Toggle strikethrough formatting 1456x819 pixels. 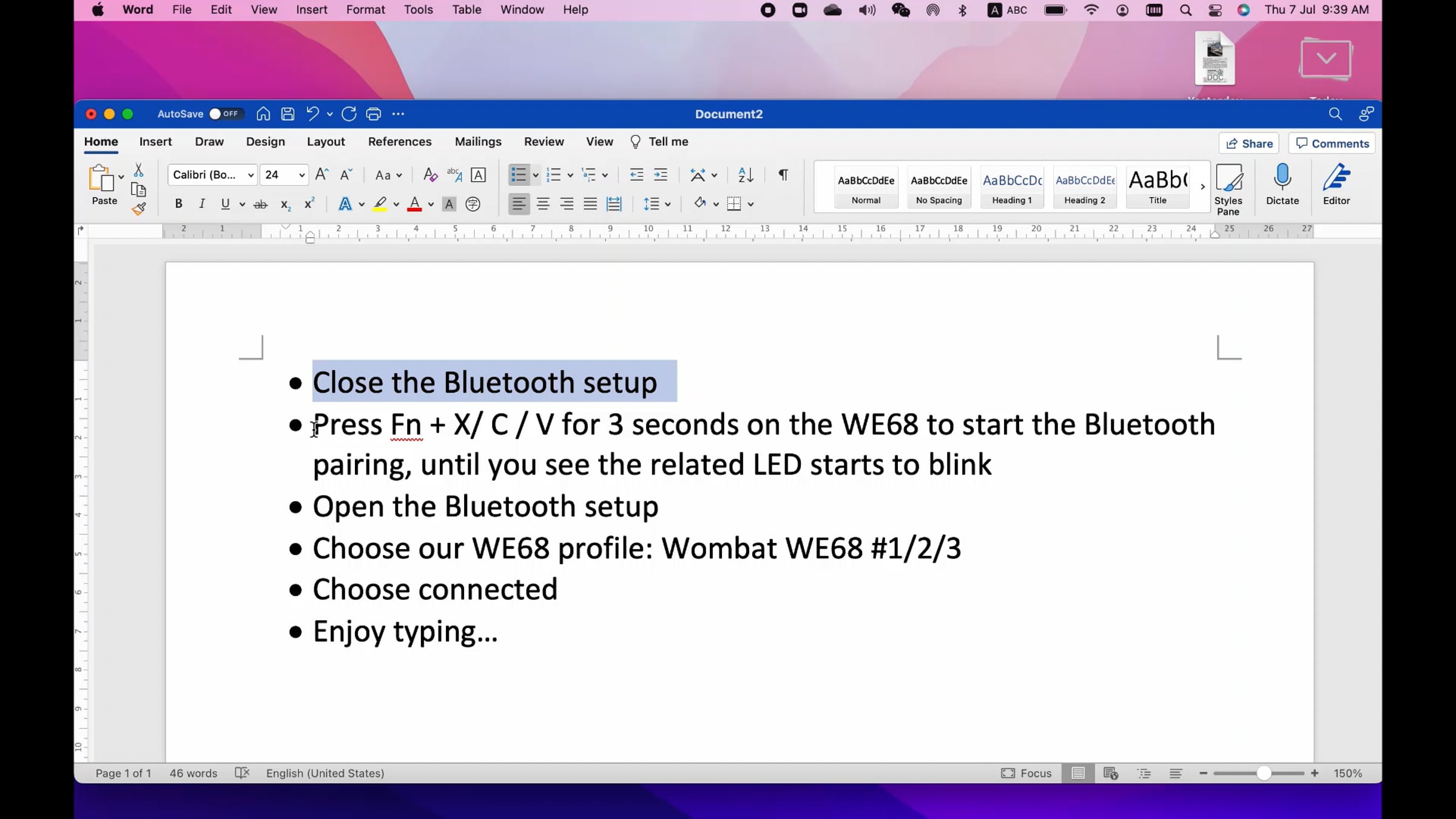260,204
